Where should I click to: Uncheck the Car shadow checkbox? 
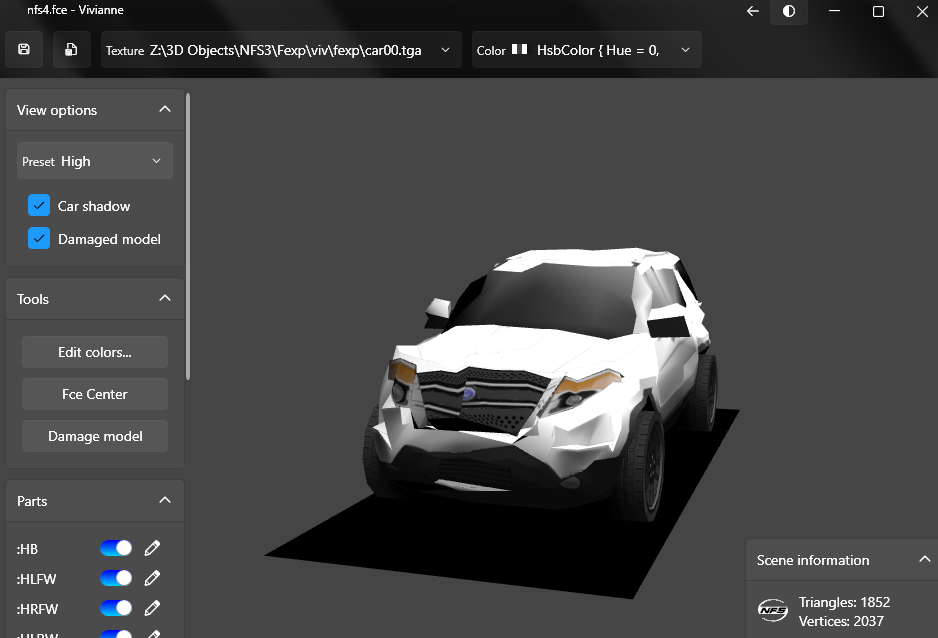(39, 205)
